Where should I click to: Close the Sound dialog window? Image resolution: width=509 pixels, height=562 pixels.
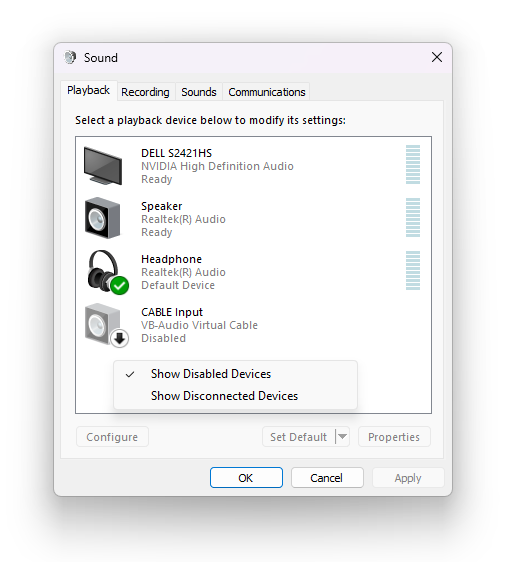pyautogui.click(x=437, y=57)
